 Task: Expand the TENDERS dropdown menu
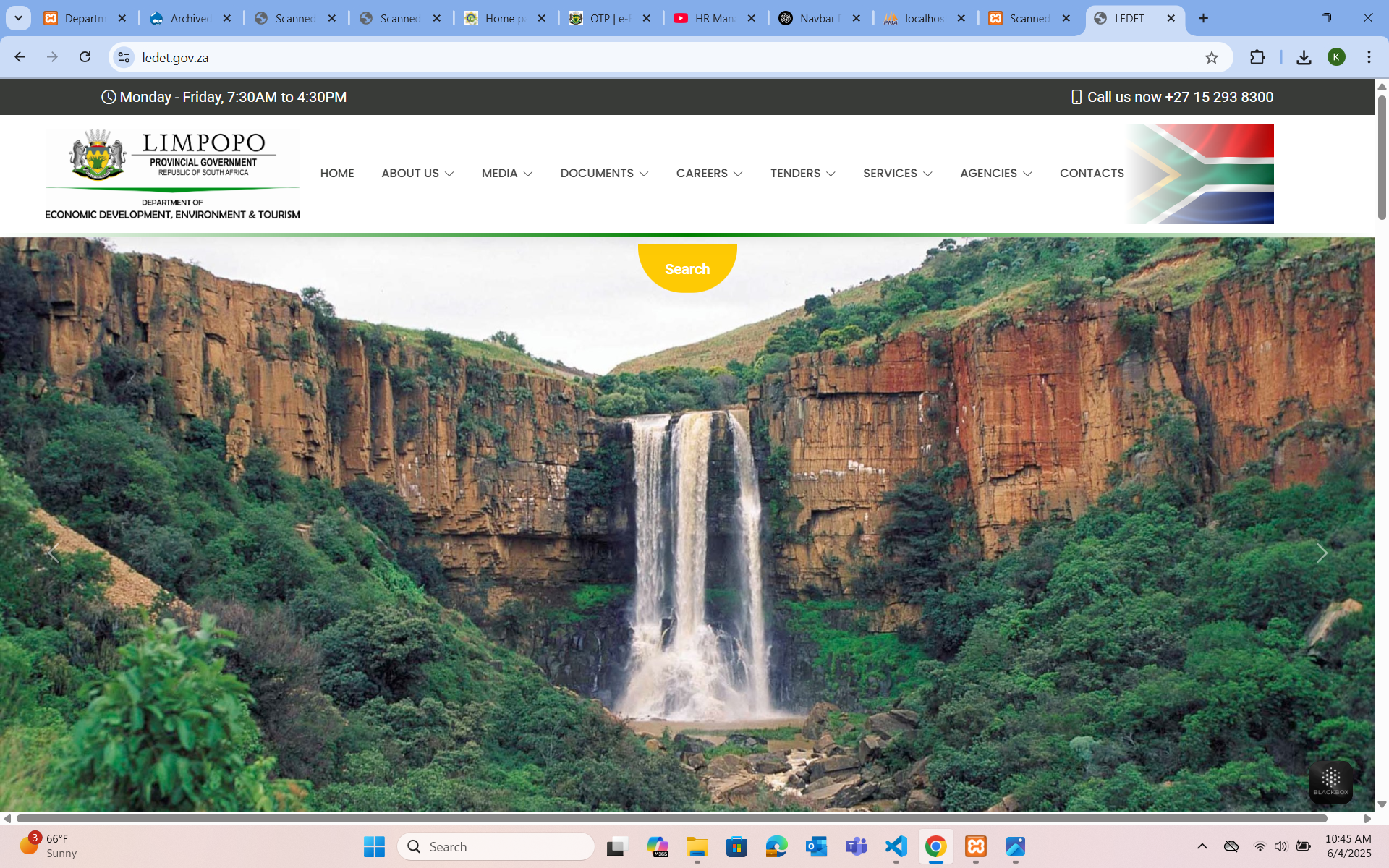pos(802,174)
